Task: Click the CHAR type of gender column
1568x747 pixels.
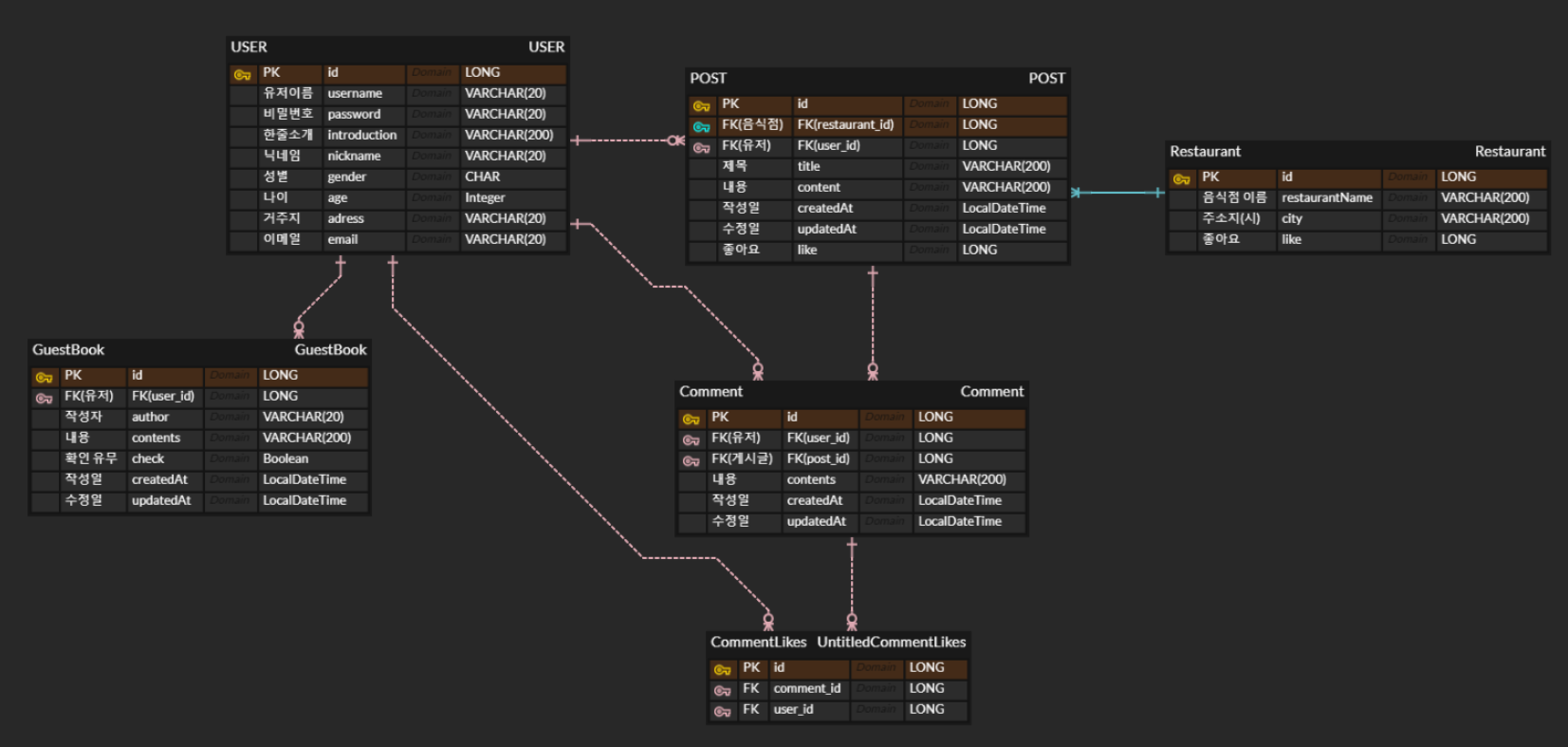Action: click(482, 177)
